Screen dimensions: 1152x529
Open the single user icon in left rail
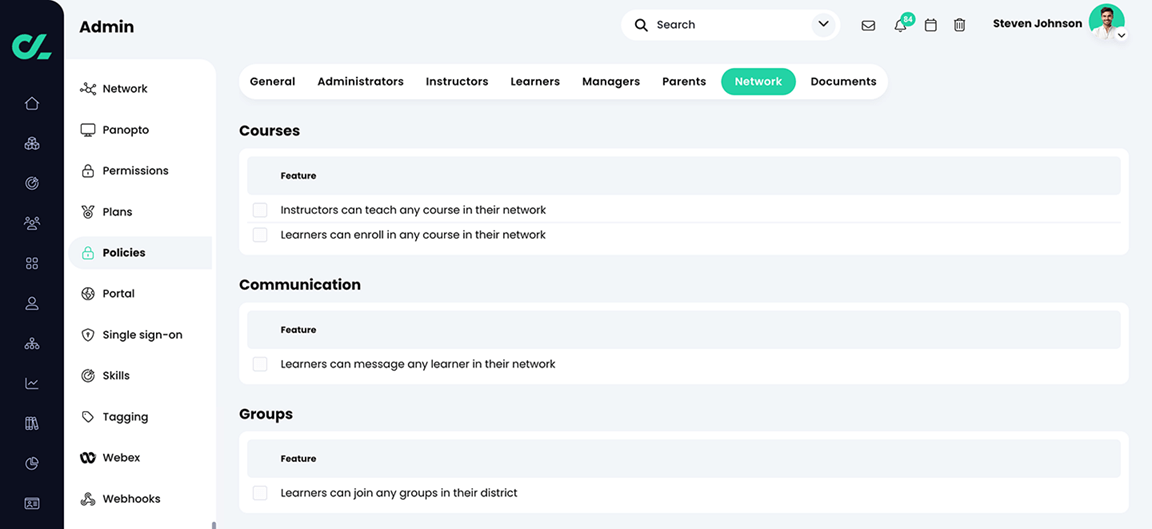pos(32,303)
